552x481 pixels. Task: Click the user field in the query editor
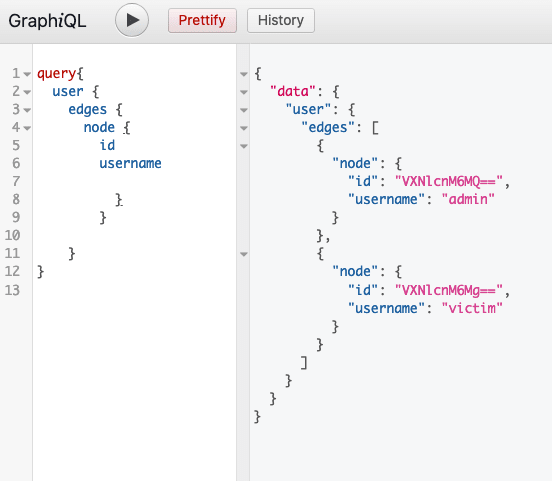68,92
